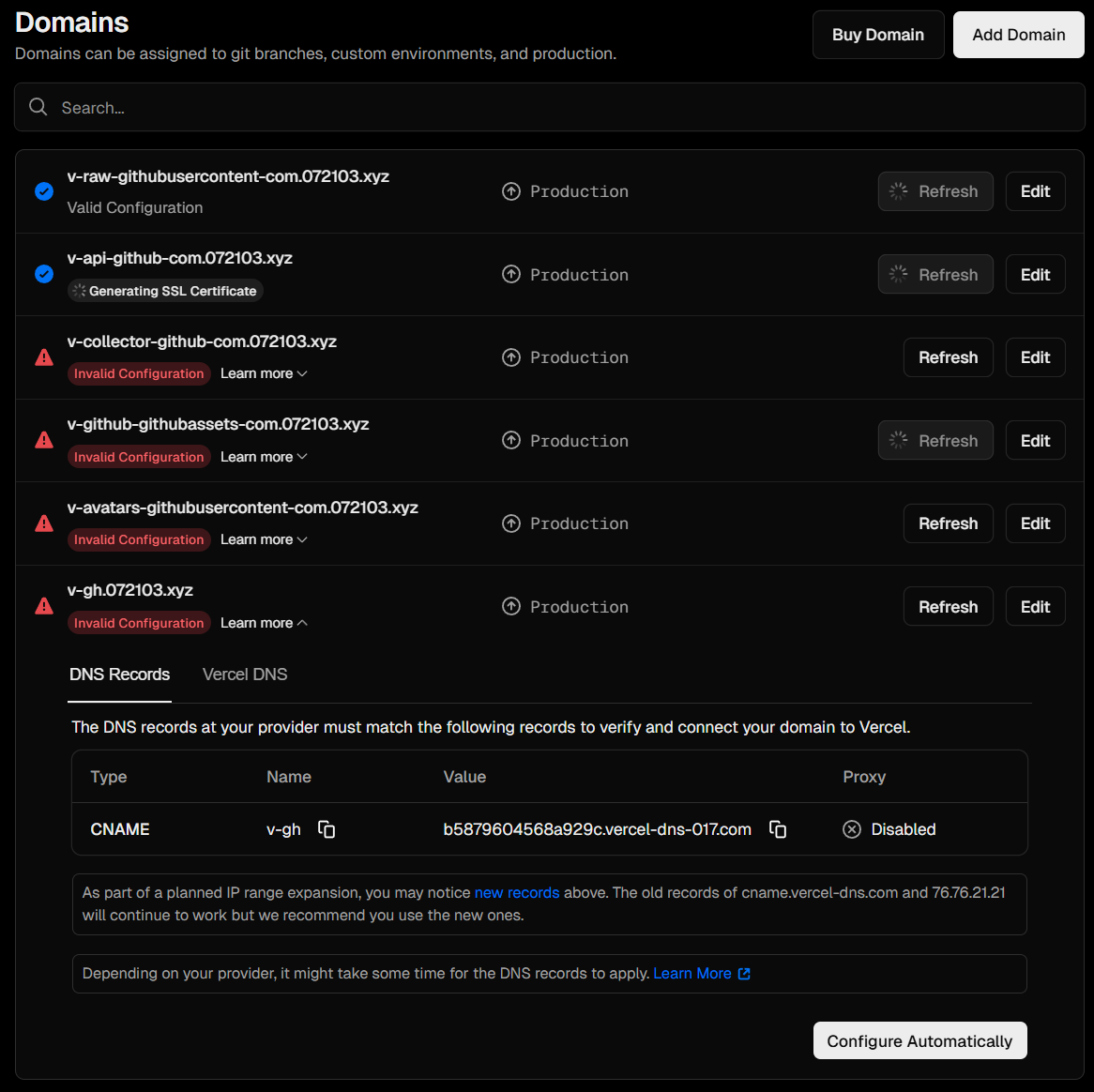Image resolution: width=1094 pixels, height=1092 pixels.
Task: Copy the v-gh name value
Action: pyautogui.click(x=327, y=829)
